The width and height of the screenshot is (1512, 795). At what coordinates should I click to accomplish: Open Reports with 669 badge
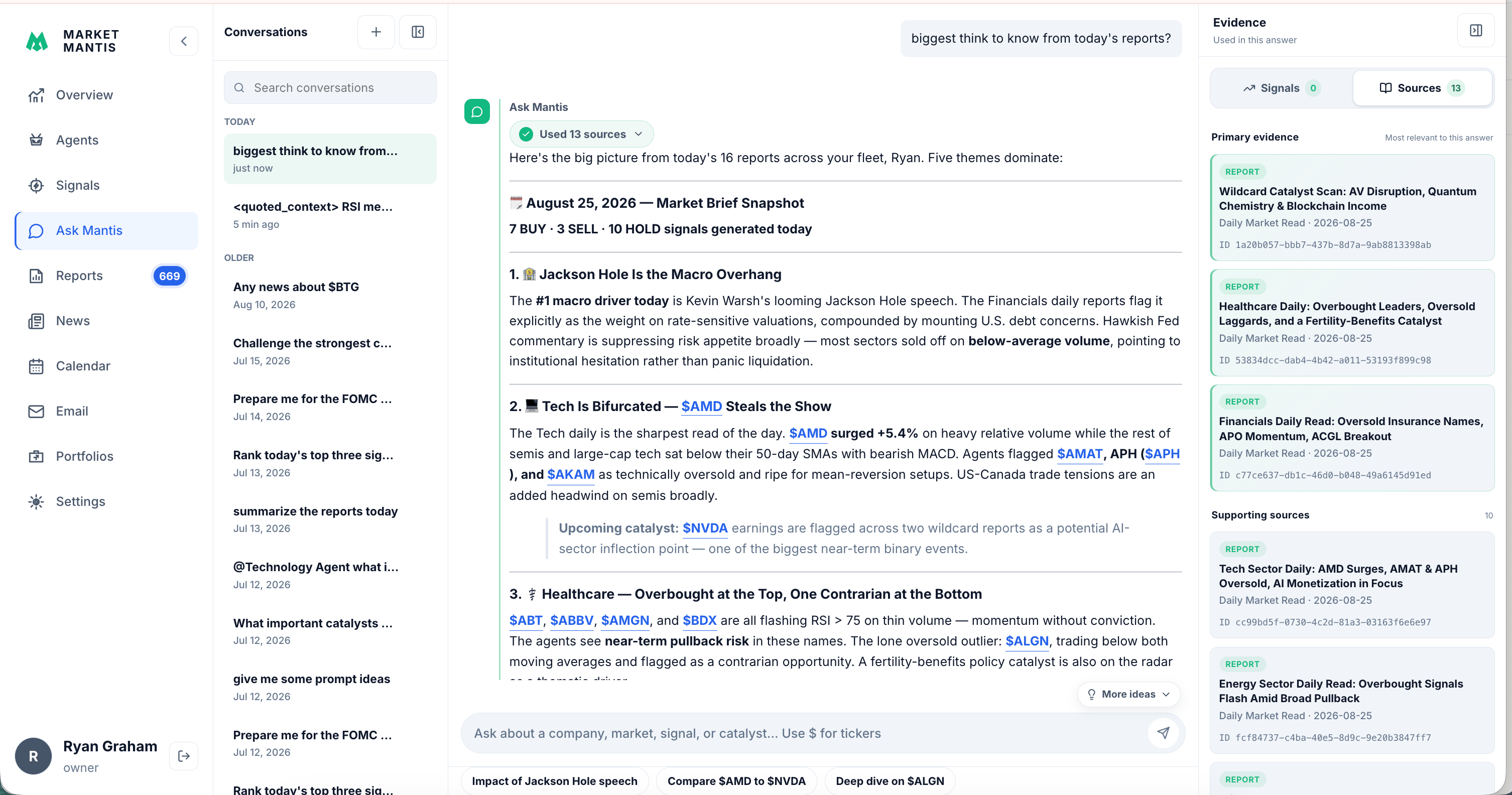click(x=107, y=276)
